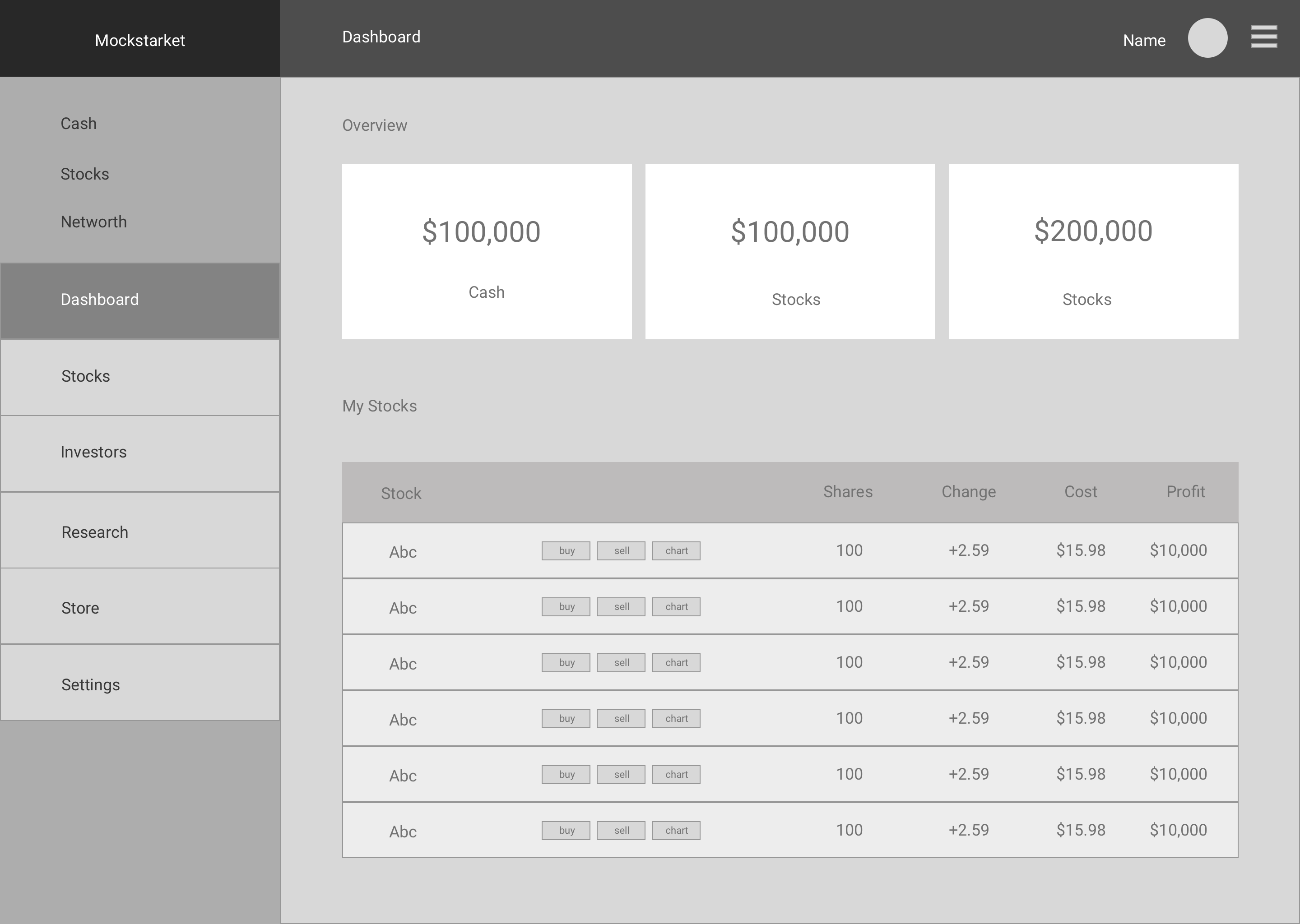Open Settings from the sidebar

(139, 684)
